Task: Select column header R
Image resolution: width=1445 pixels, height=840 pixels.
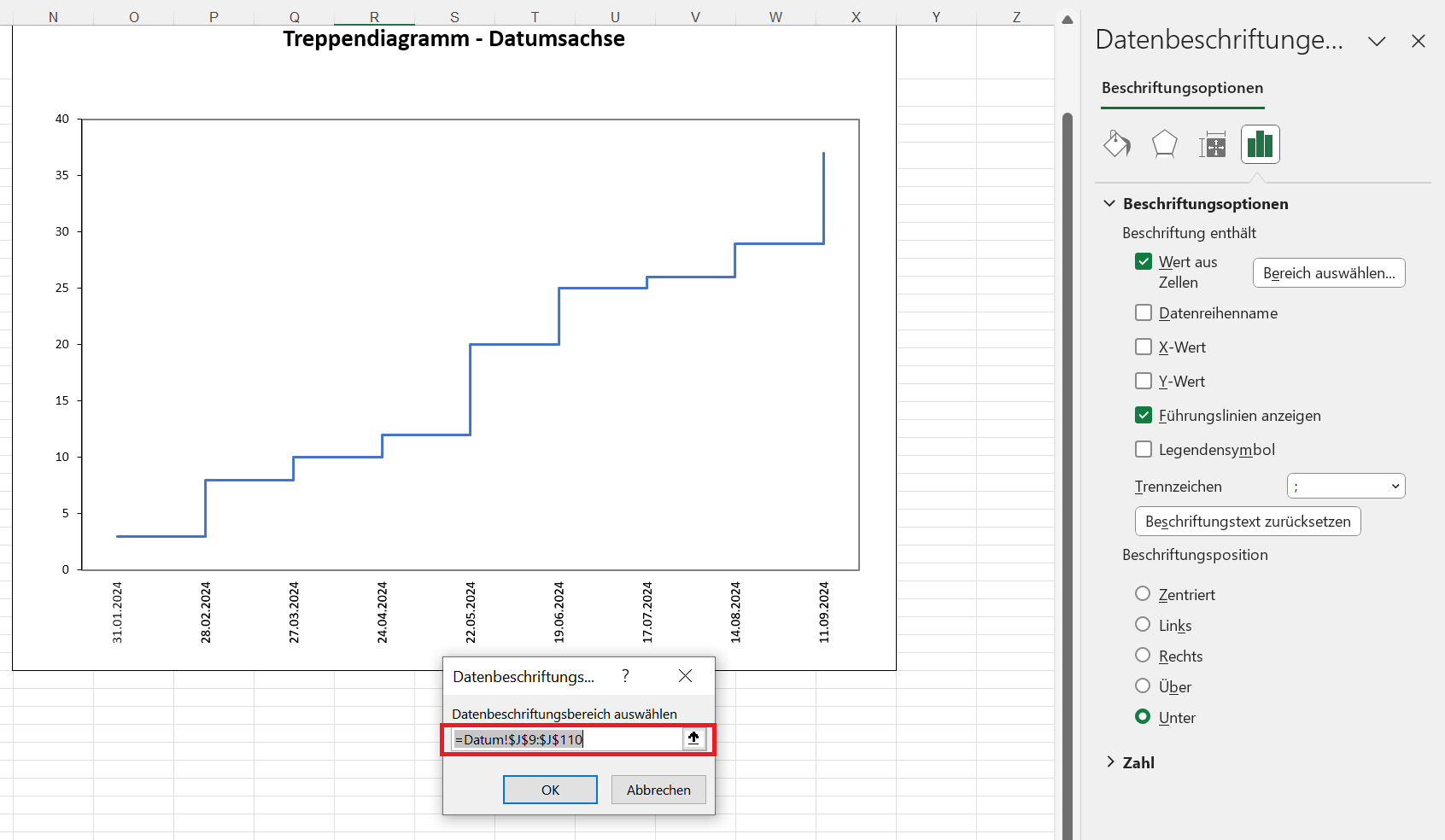Action: (x=374, y=17)
